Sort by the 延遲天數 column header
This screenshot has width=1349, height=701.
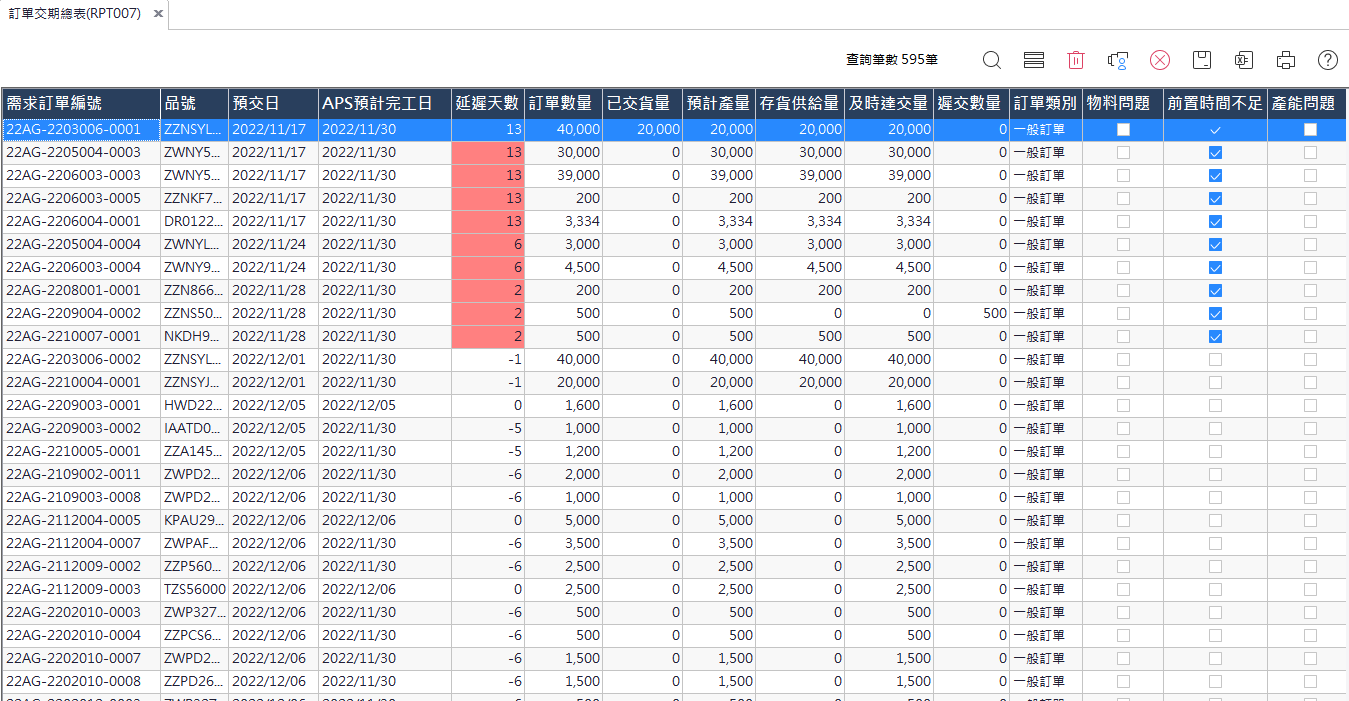click(x=488, y=103)
